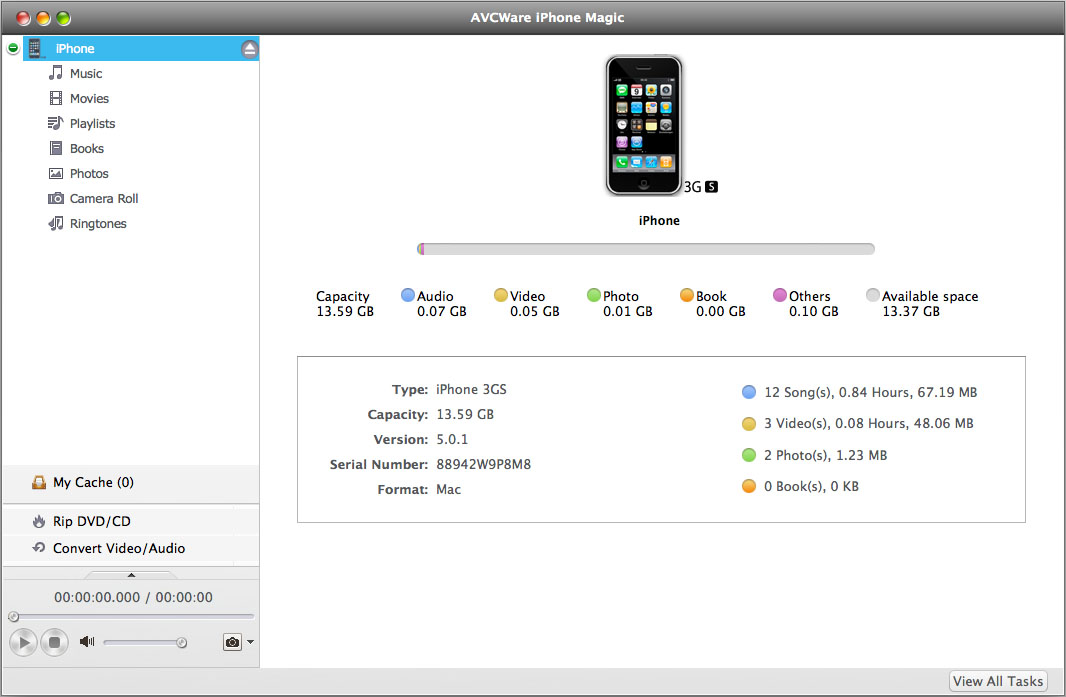Show Photos from the sidebar
Screen dimensions: 1066x697
[x=89, y=173]
